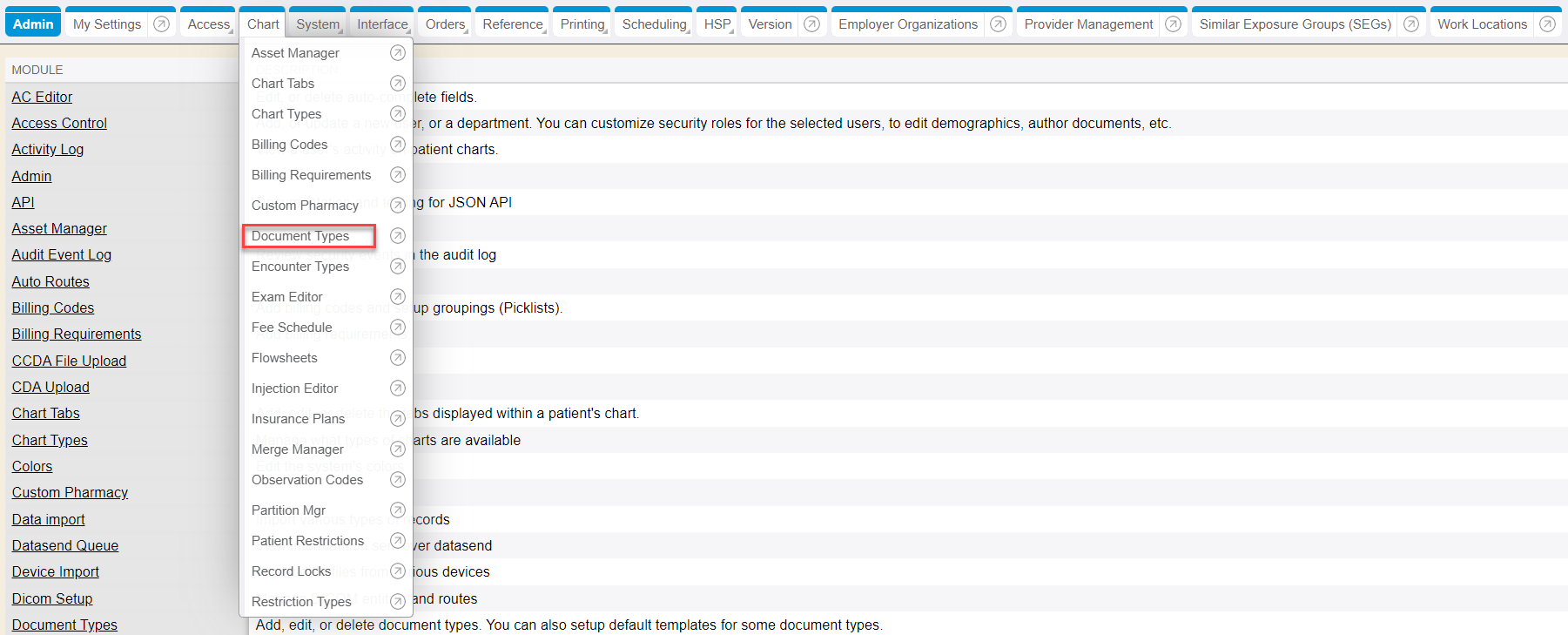Expand the Scheduling dropdown tab
The height and width of the screenshot is (635, 1568).
(x=654, y=24)
